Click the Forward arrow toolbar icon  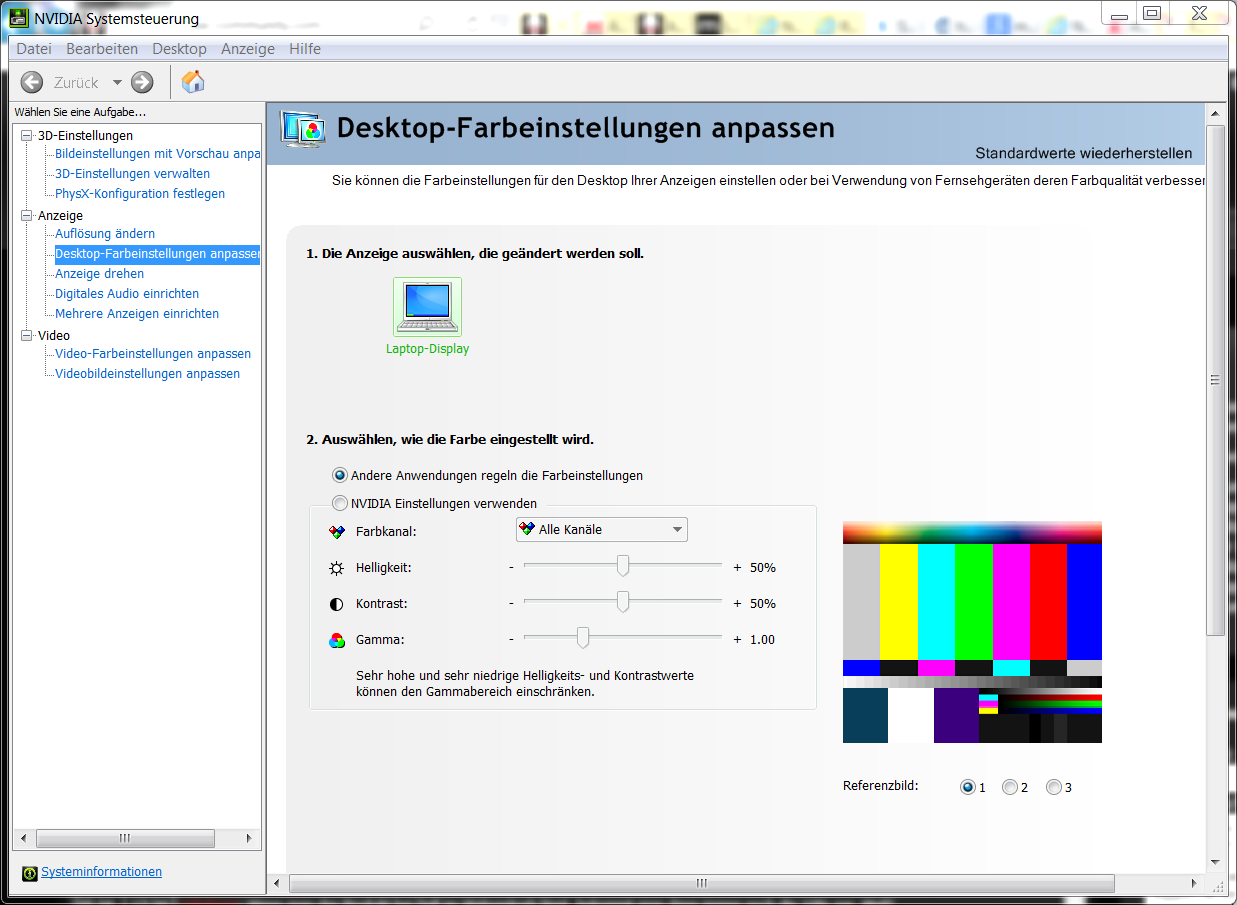tap(142, 82)
